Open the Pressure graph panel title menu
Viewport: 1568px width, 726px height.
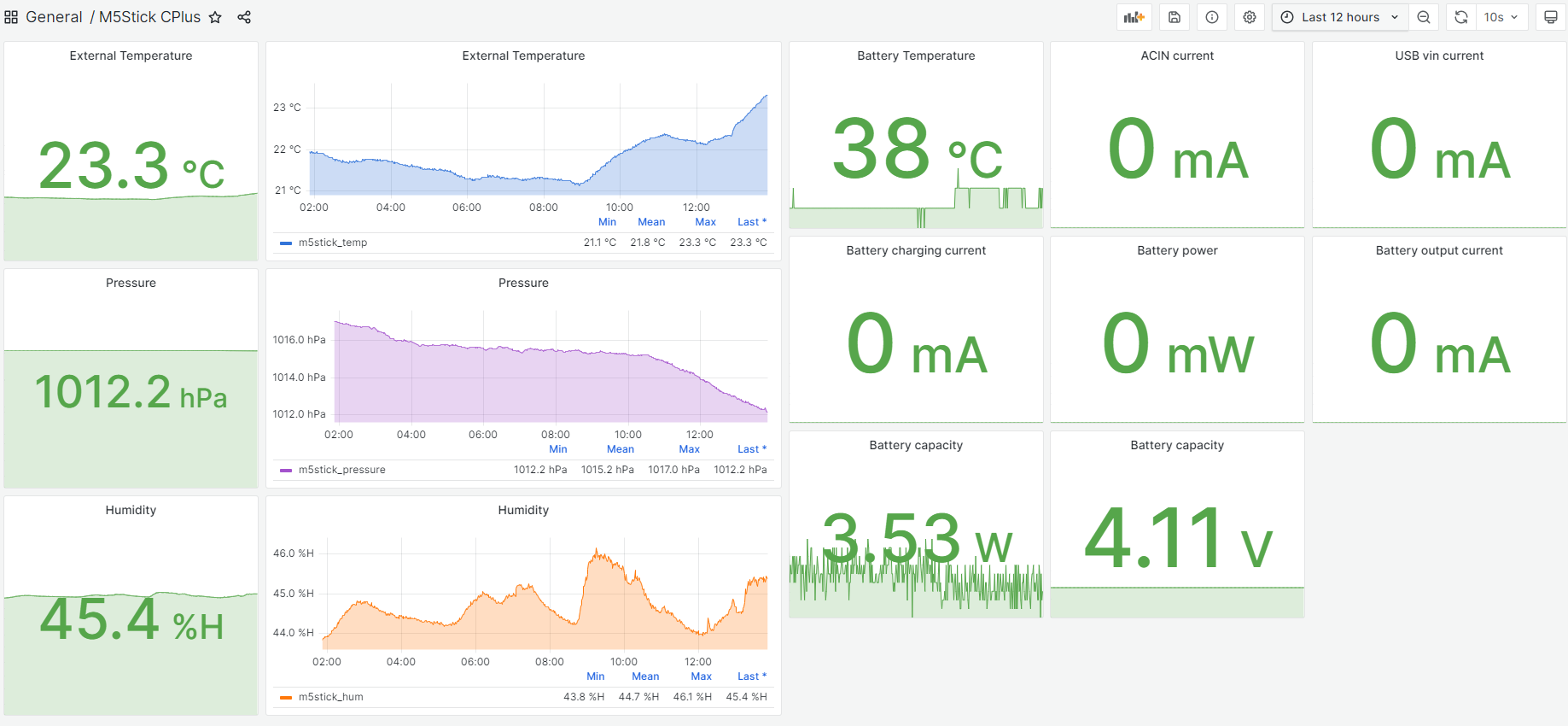[523, 283]
